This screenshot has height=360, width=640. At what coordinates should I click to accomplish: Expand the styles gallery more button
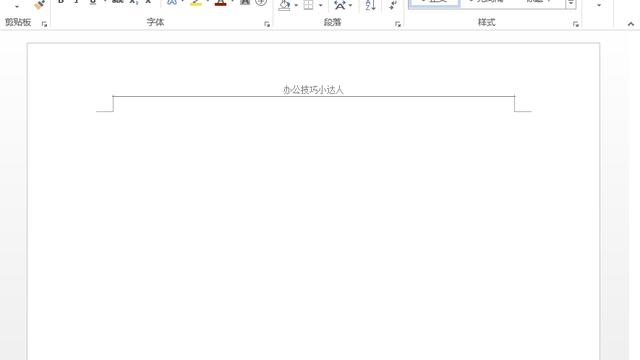[x=571, y=4]
